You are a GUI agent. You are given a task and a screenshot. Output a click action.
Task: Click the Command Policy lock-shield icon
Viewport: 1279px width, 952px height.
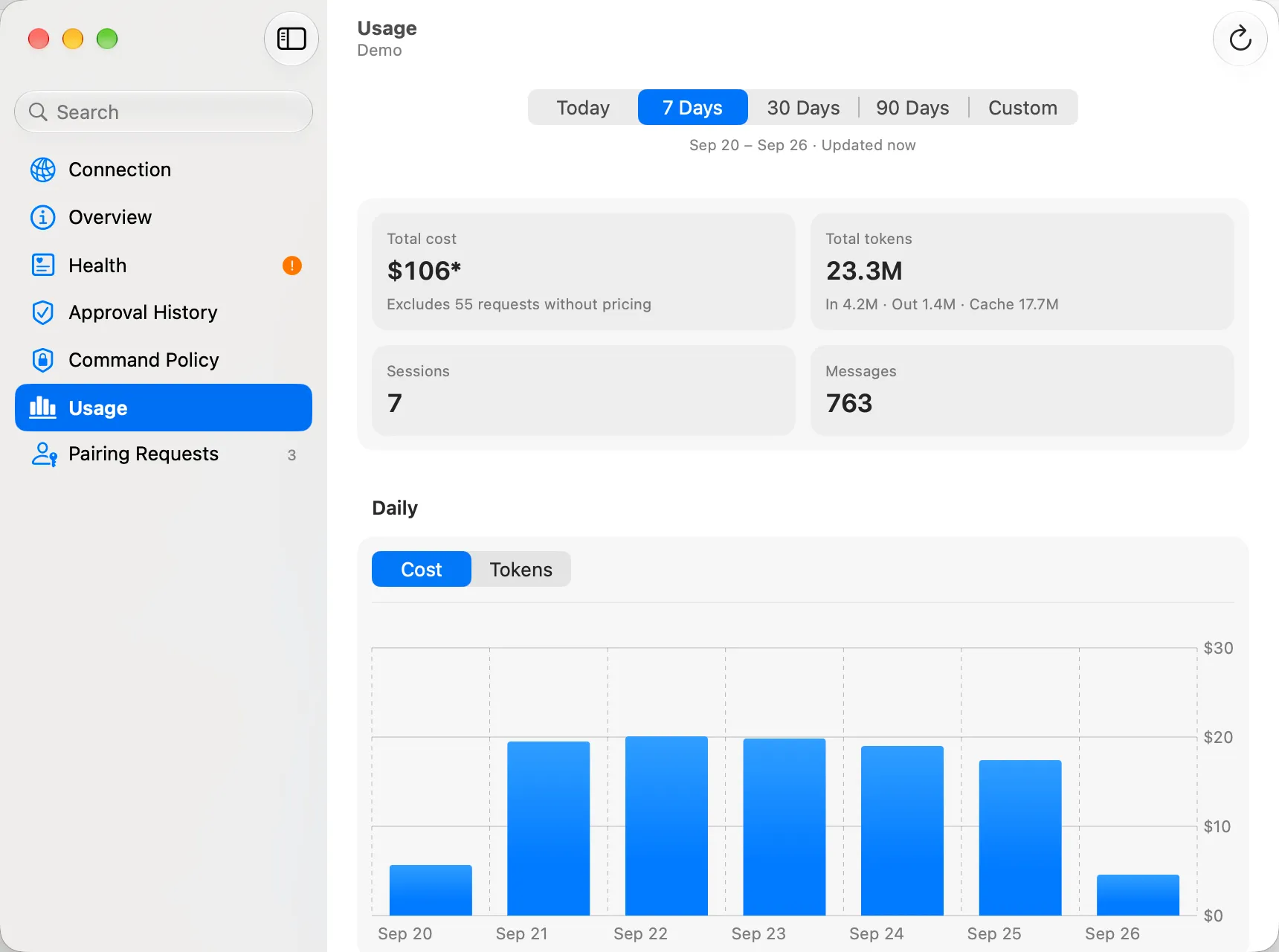tap(43, 360)
